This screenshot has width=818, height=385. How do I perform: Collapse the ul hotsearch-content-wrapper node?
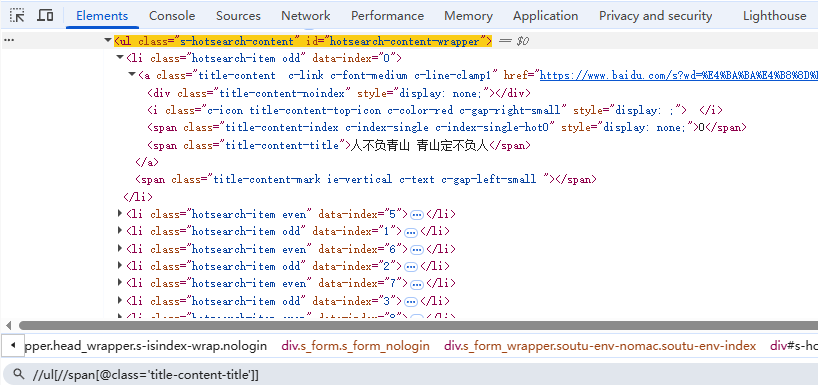point(108,41)
